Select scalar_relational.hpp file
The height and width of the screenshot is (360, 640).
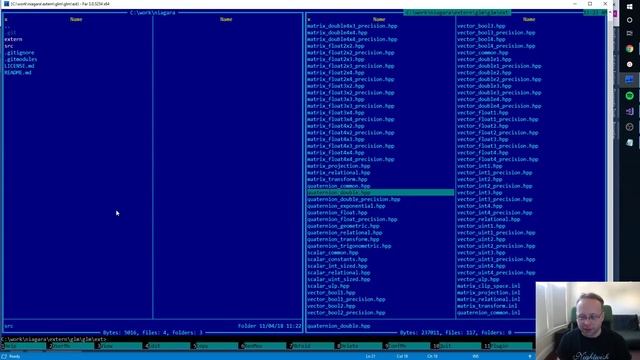coord(339,273)
